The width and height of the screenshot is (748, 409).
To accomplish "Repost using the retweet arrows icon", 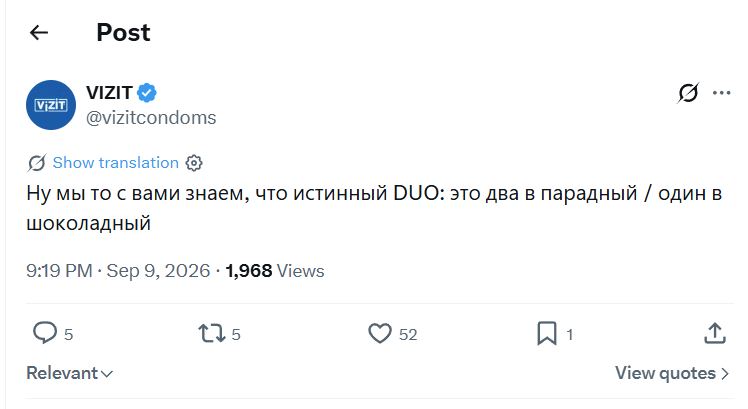I will 212,333.
